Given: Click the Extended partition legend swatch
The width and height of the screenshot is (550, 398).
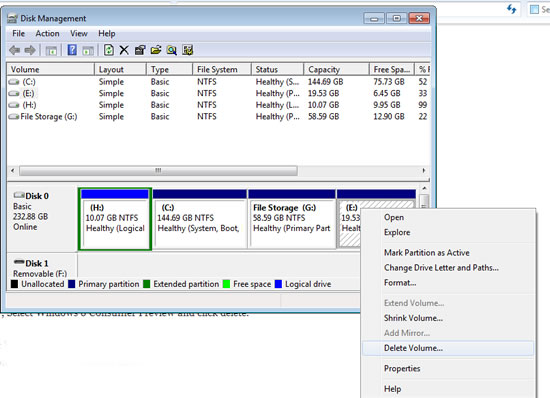Looking at the screenshot, I should 147,284.
